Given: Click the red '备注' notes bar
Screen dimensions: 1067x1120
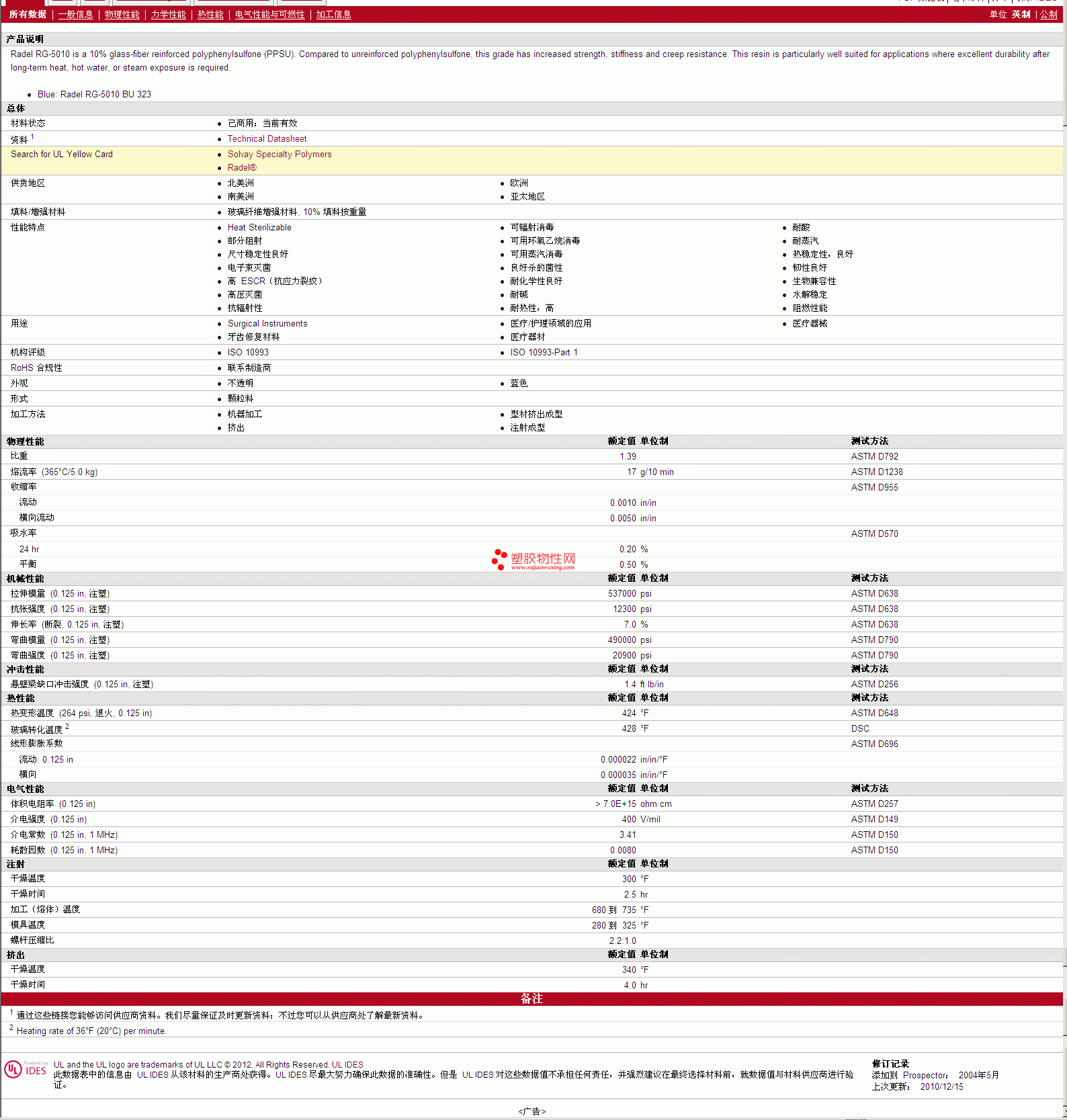Looking at the screenshot, I should pos(531,999).
